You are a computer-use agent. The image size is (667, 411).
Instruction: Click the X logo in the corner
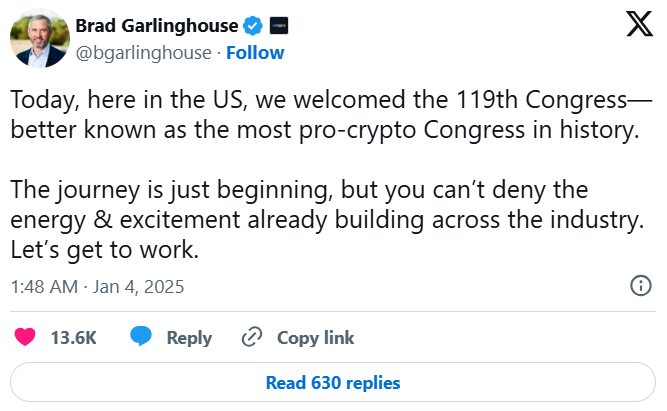click(x=638, y=26)
